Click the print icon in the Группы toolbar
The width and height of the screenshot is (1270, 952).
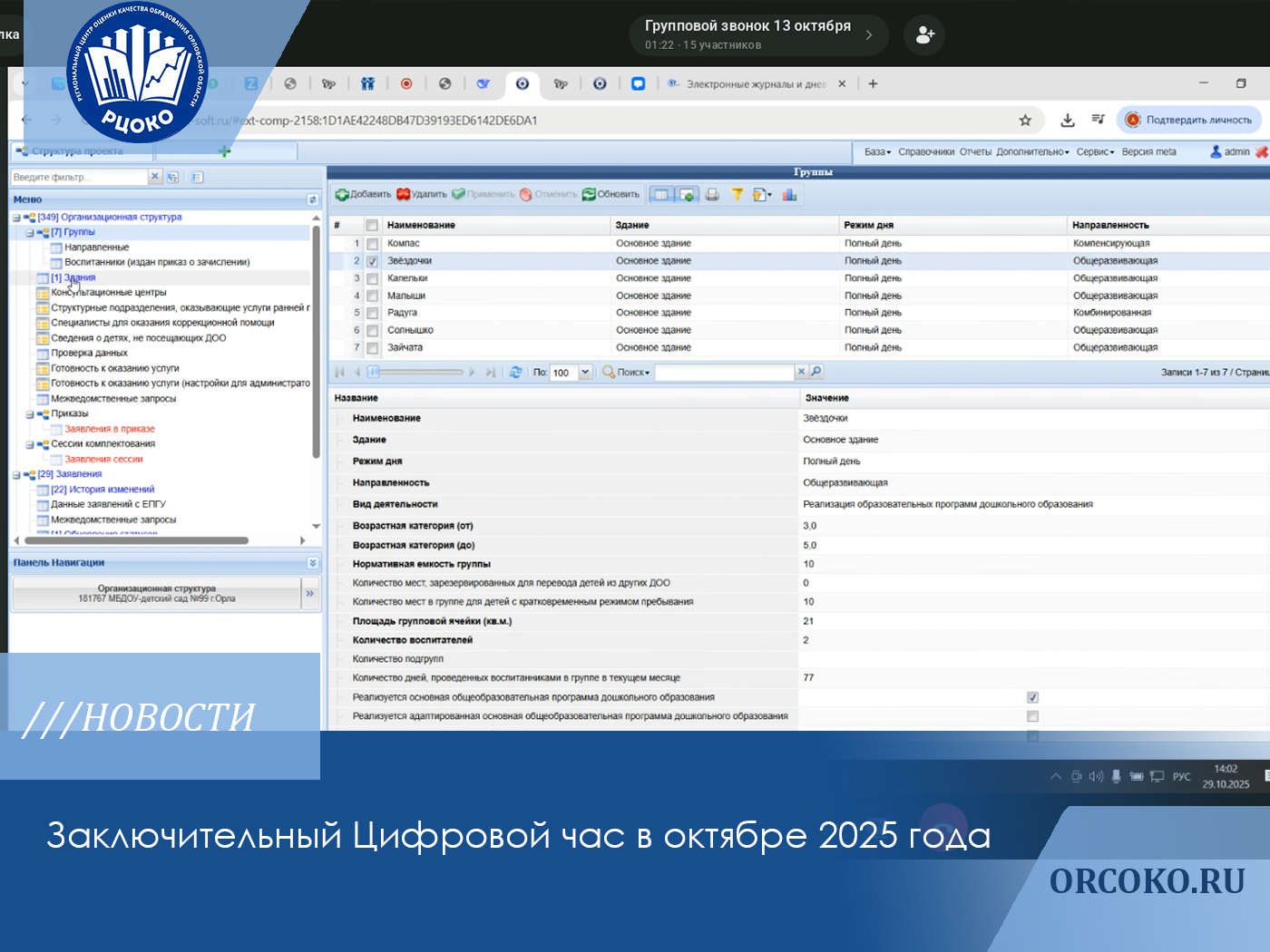pyautogui.click(x=712, y=194)
